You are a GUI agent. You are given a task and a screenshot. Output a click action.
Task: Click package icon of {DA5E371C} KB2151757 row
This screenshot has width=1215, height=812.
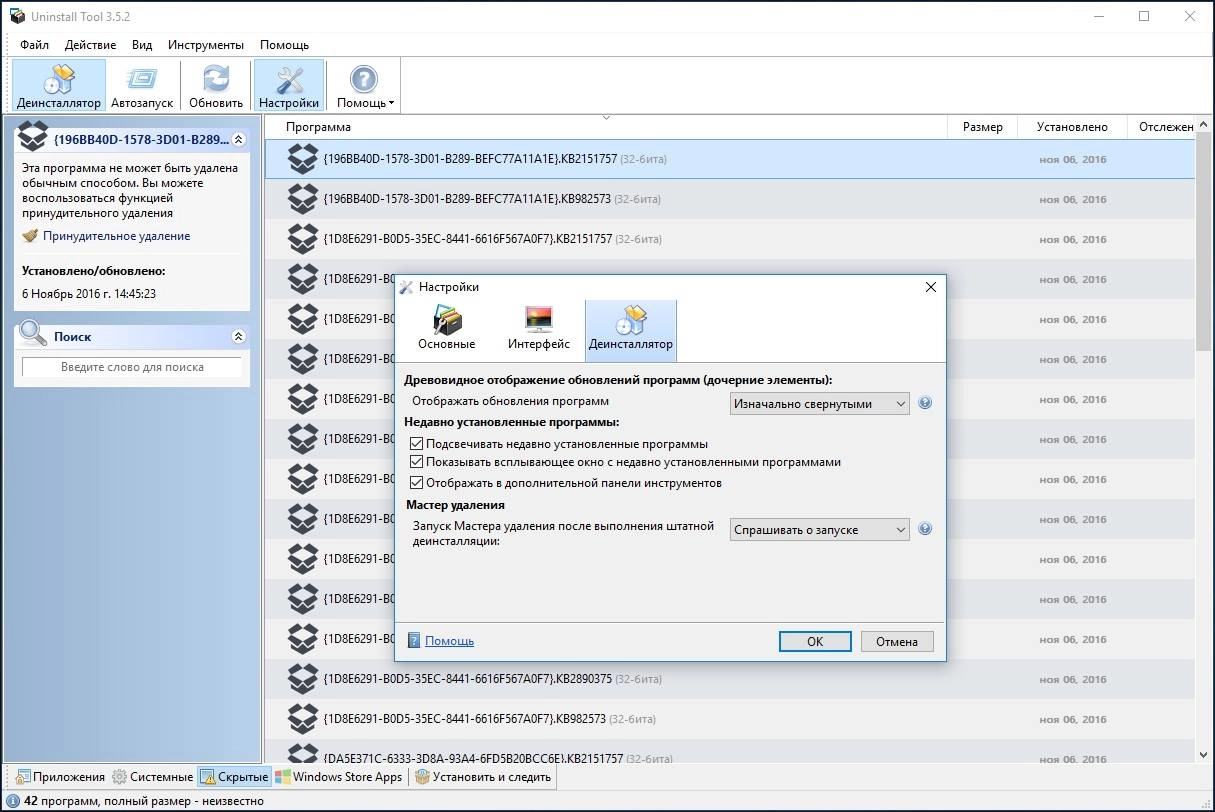303,755
